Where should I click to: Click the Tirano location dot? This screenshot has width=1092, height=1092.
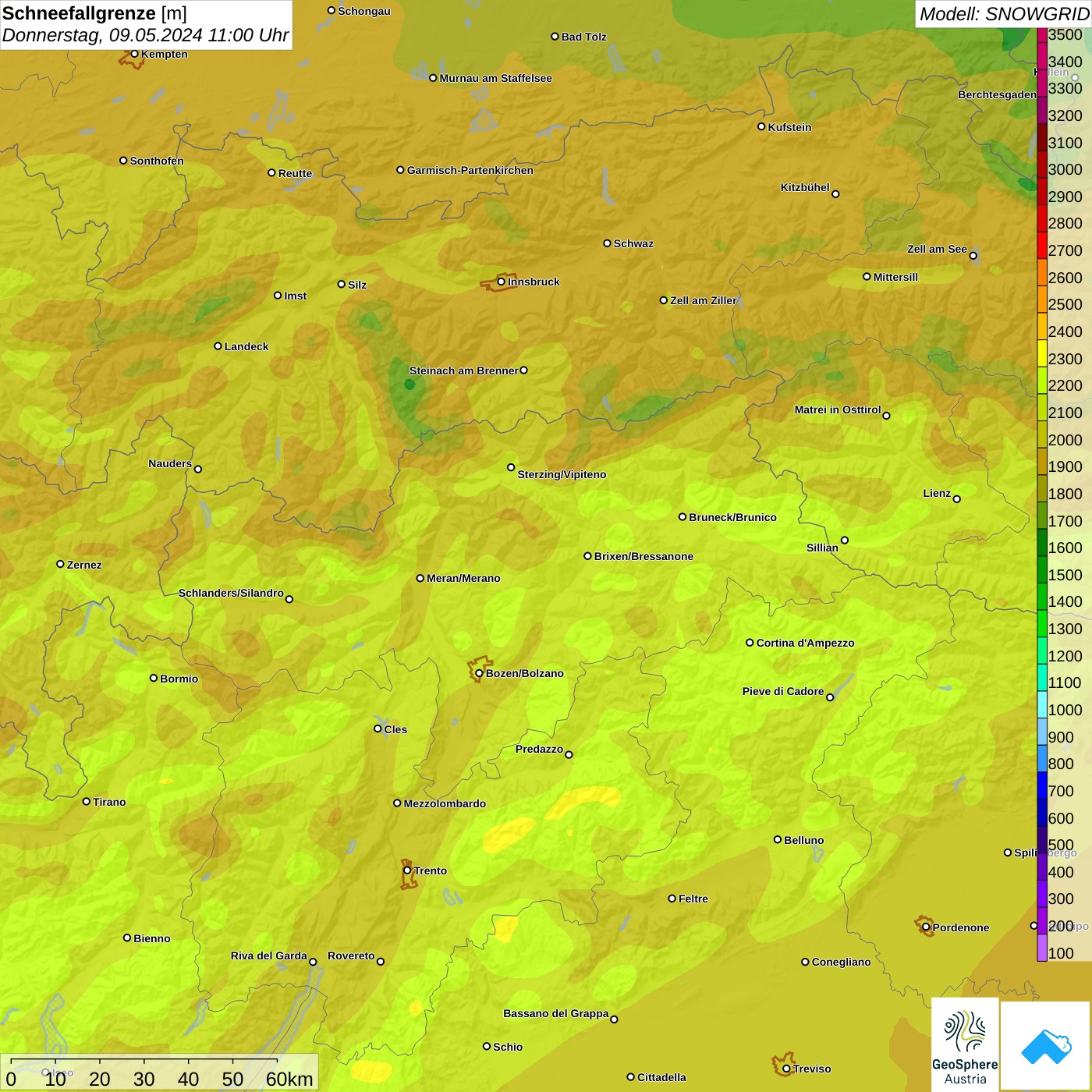87,801
